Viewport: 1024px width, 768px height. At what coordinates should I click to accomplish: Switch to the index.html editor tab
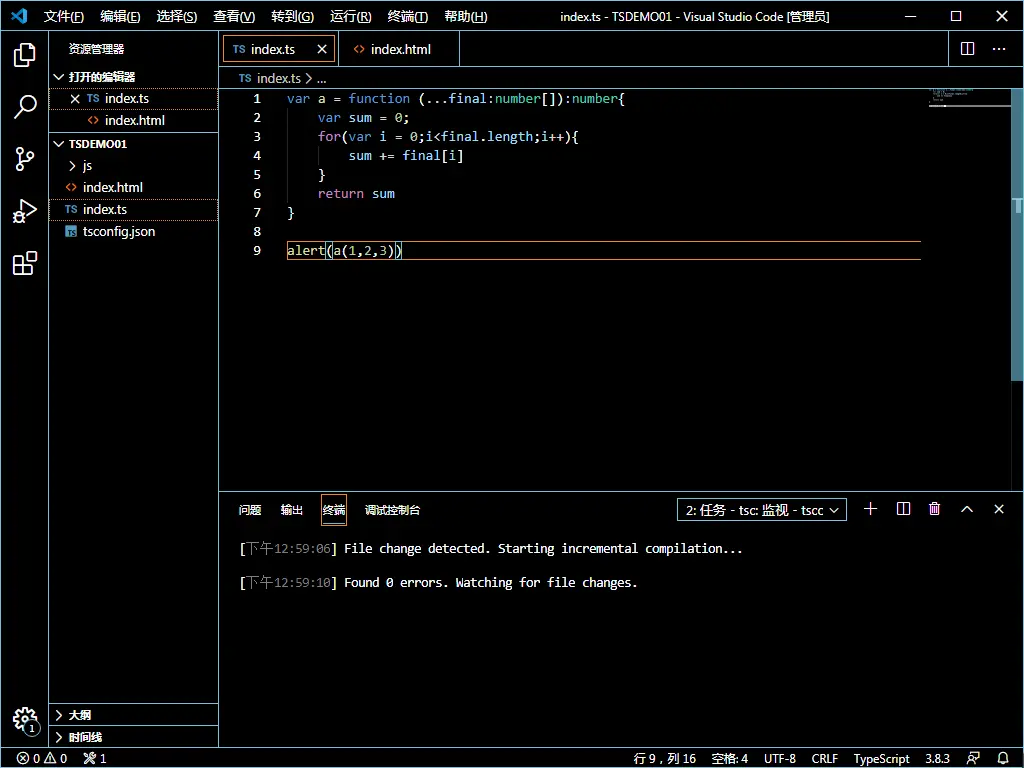coord(398,49)
